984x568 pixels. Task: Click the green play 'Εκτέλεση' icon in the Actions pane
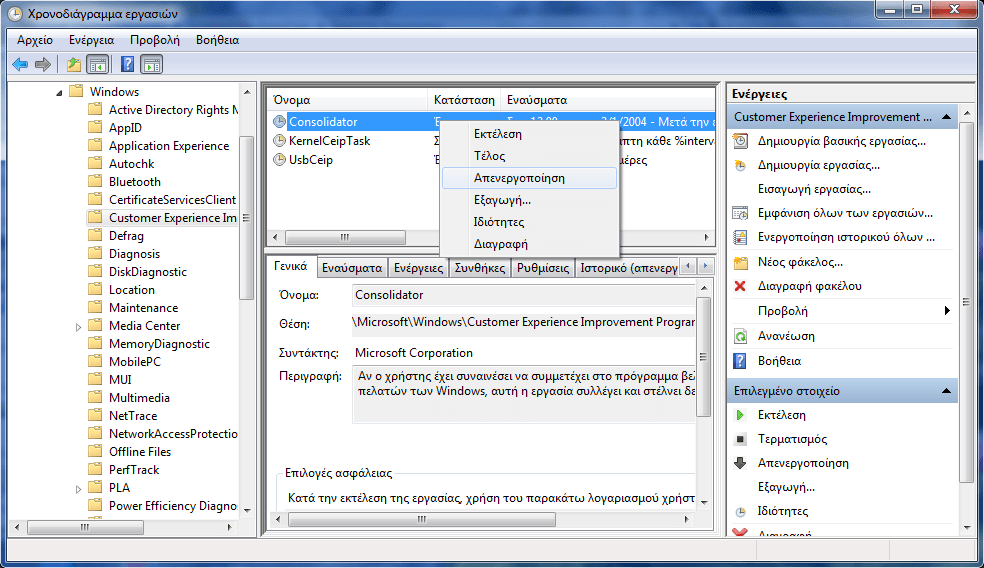740,415
